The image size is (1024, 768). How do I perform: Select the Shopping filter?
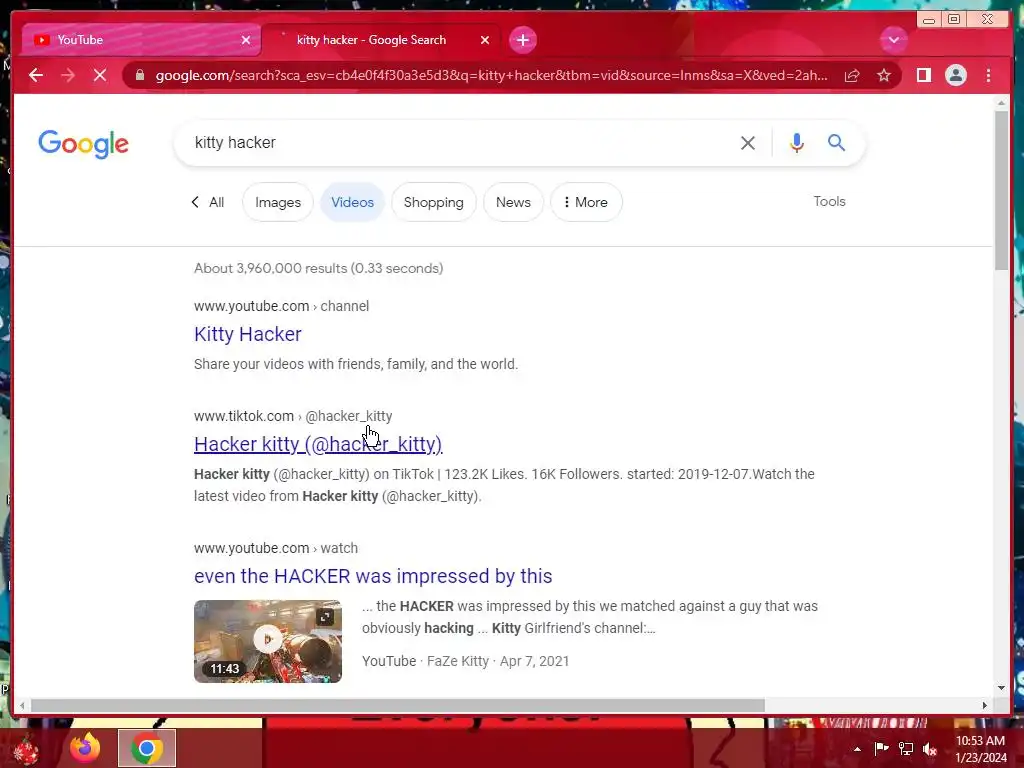coord(434,202)
